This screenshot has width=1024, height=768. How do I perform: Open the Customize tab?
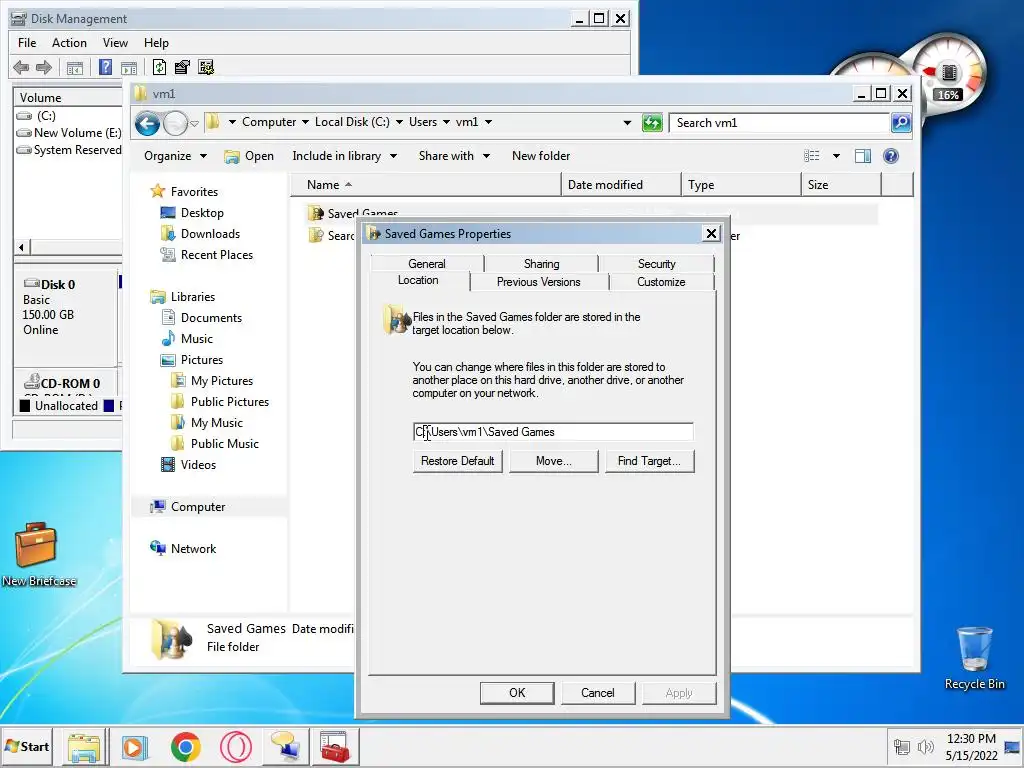[661, 282]
